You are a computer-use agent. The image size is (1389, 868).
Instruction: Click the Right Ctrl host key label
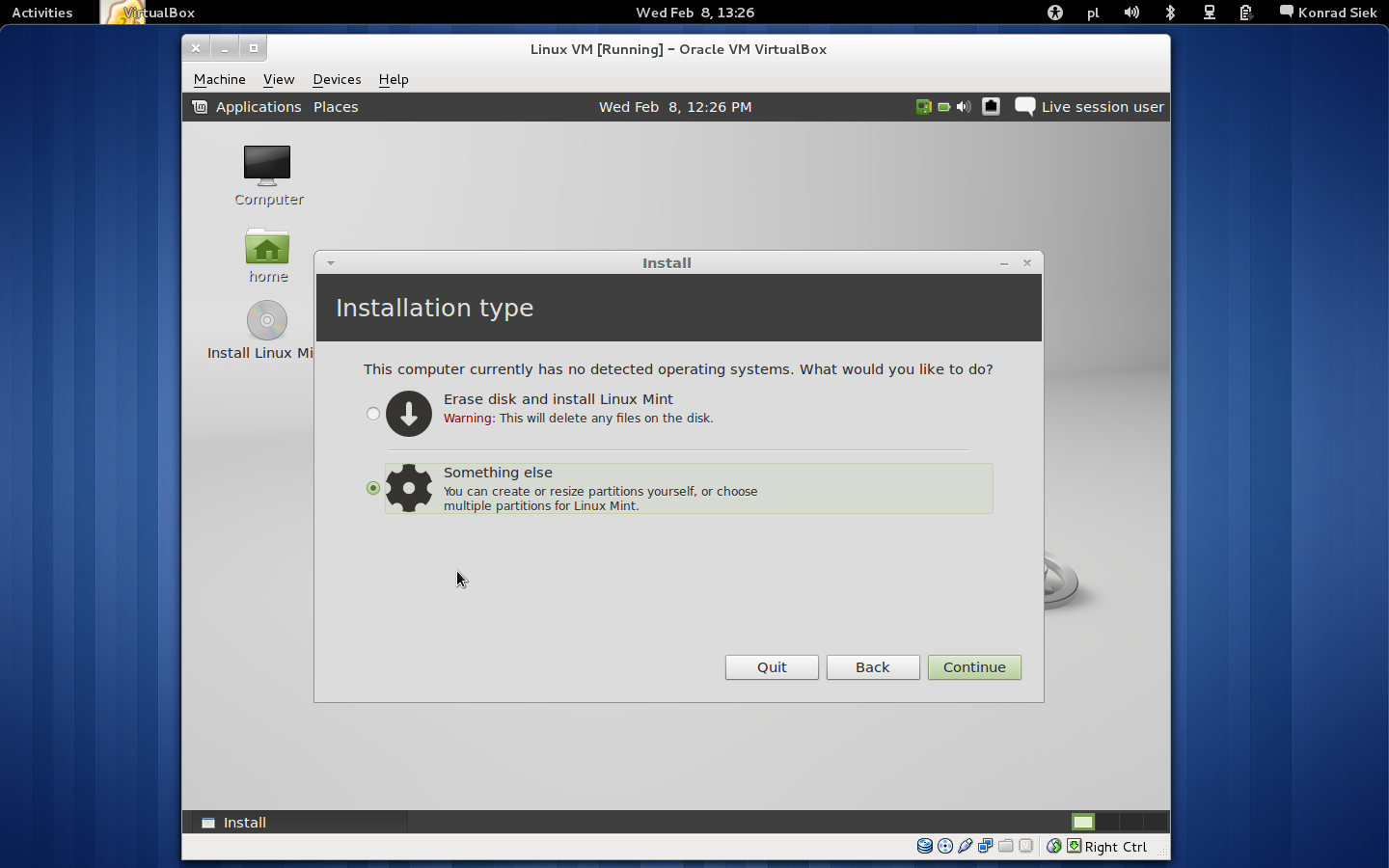coord(1116,847)
